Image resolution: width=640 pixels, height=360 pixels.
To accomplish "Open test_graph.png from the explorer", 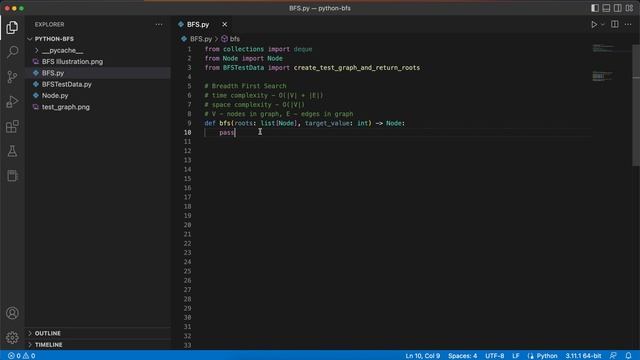I will pyautogui.click(x=66, y=107).
